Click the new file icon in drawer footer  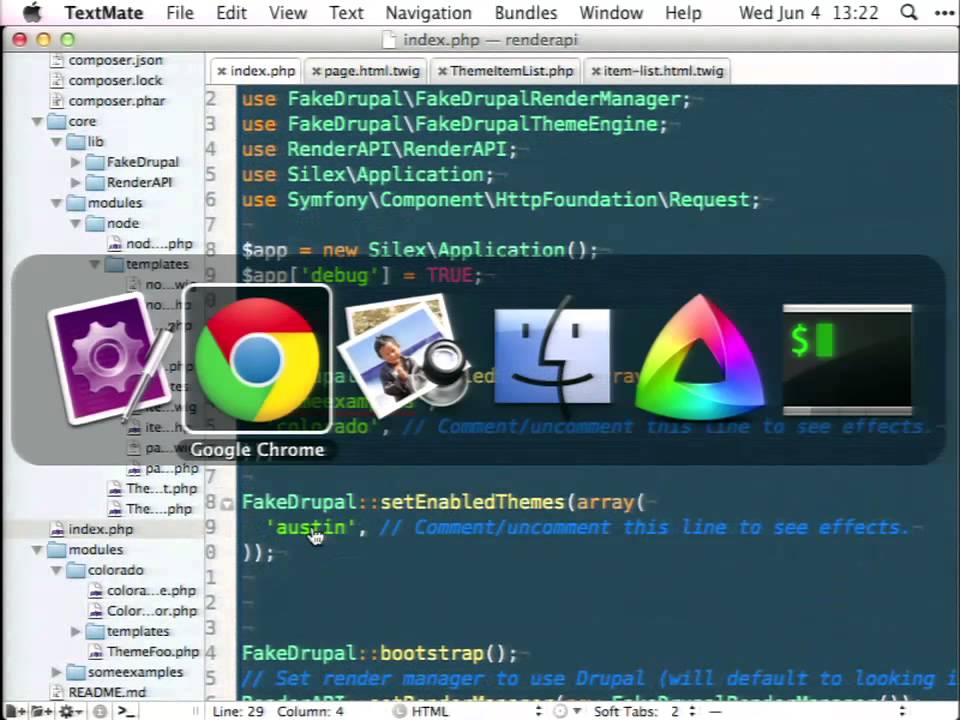(x=15, y=711)
